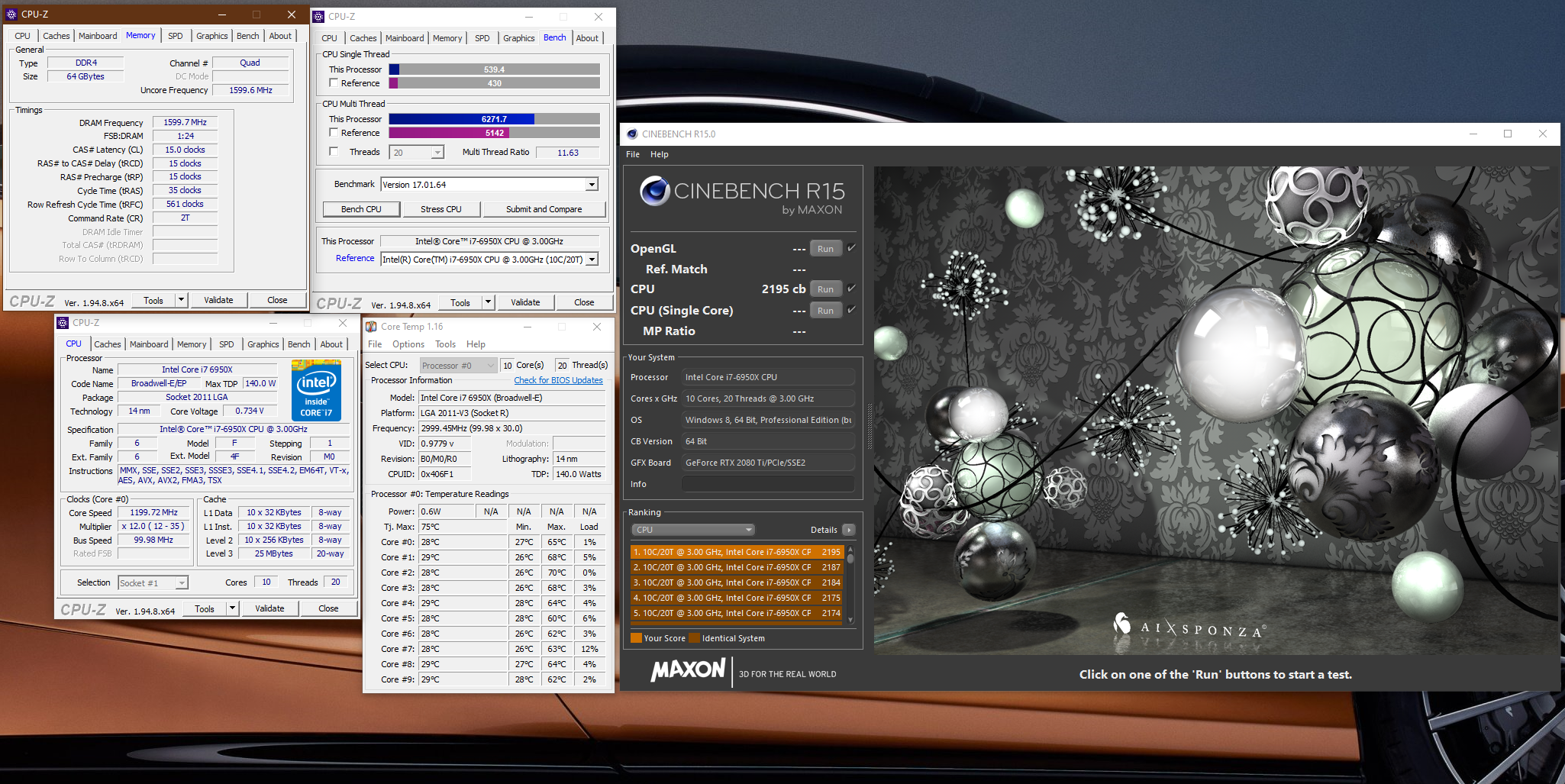Open the Options menu in Core Temp
Viewport: 1565px width, 784px height.
[408, 344]
